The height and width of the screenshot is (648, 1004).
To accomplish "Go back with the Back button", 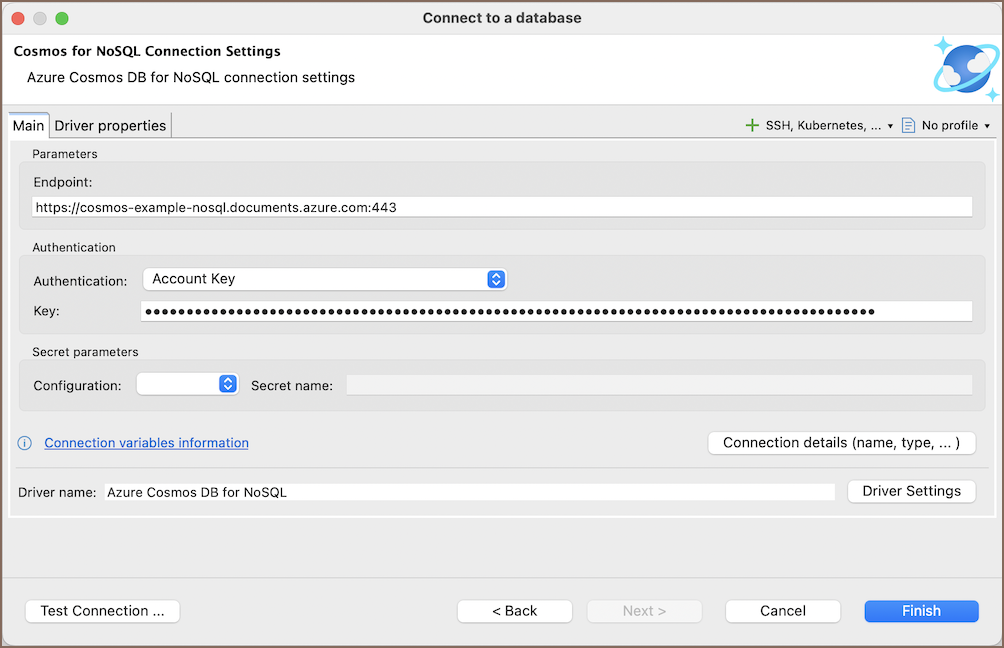I will [x=514, y=611].
